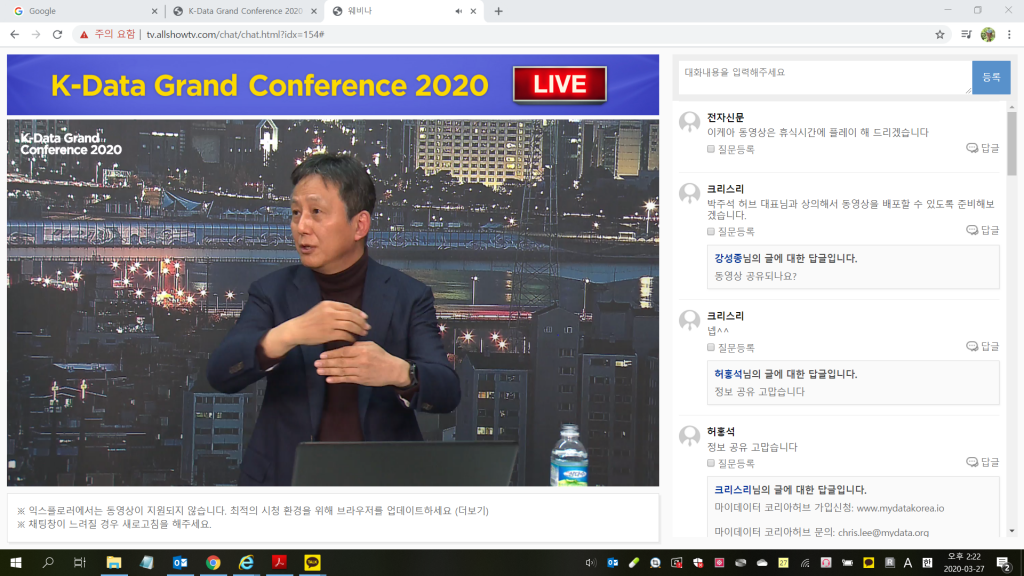This screenshot has height=576, width=1024.
Task: Open Task View on the taskbar
Action: click(x=80, y=562)
